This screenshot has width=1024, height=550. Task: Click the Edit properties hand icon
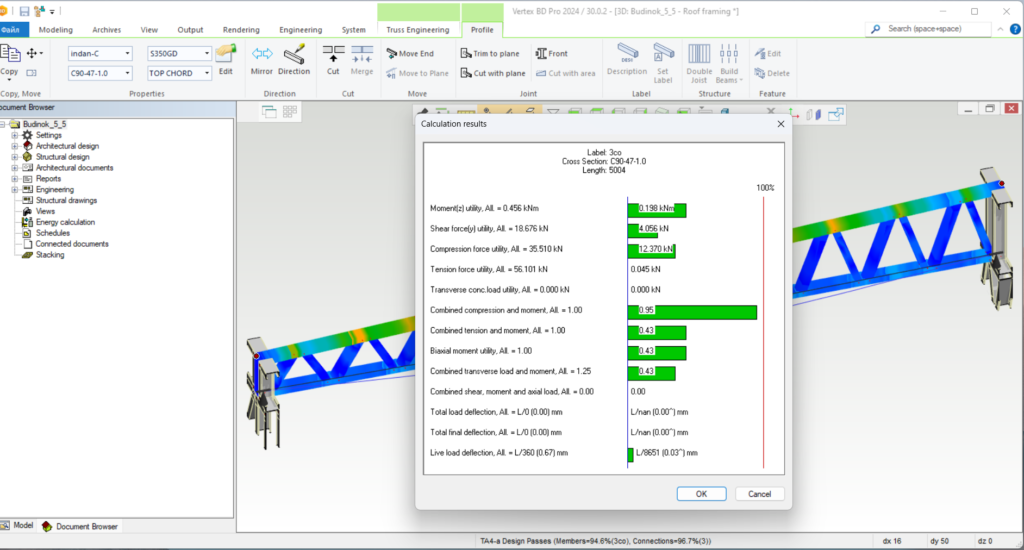[x=226, y=53]
